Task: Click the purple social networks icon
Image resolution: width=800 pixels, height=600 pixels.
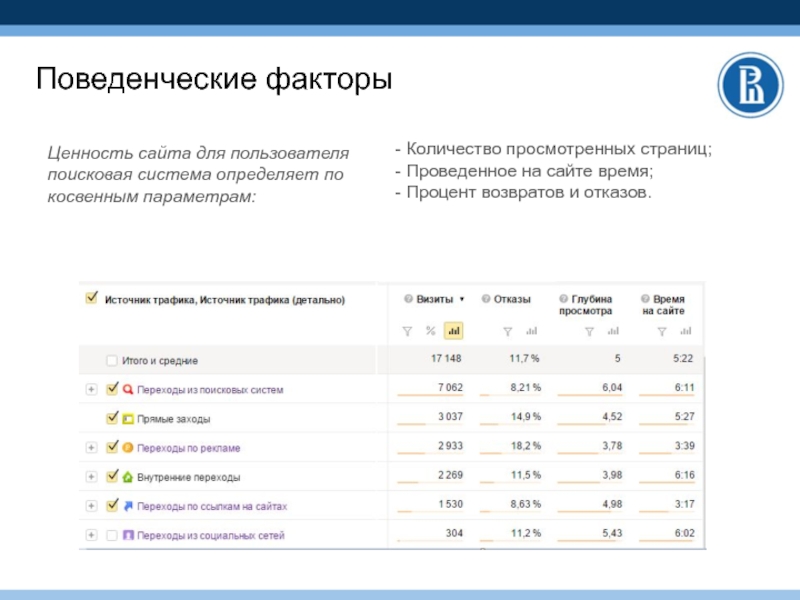Action: pos(128,535)
